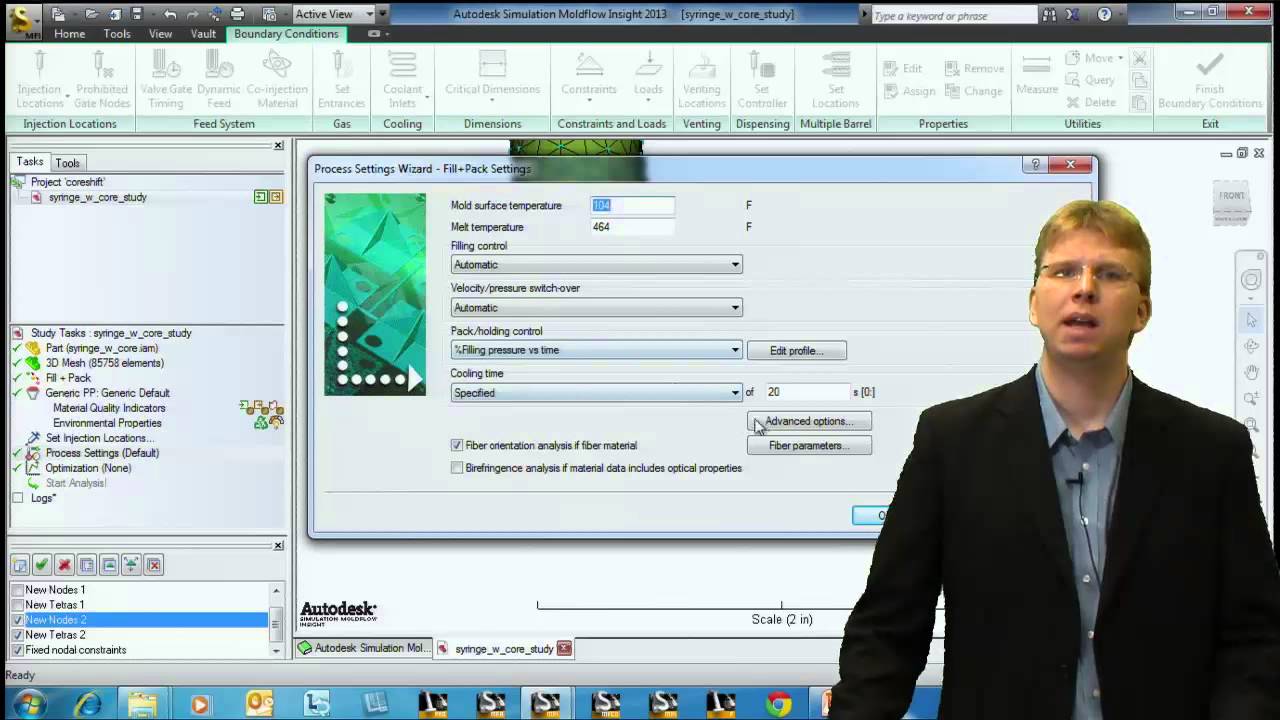Viewport: 1280px width, 720px height.
Task: Click Set Locations multiple barrel icon
Action: pyautogui.click(x=835, y=66)
